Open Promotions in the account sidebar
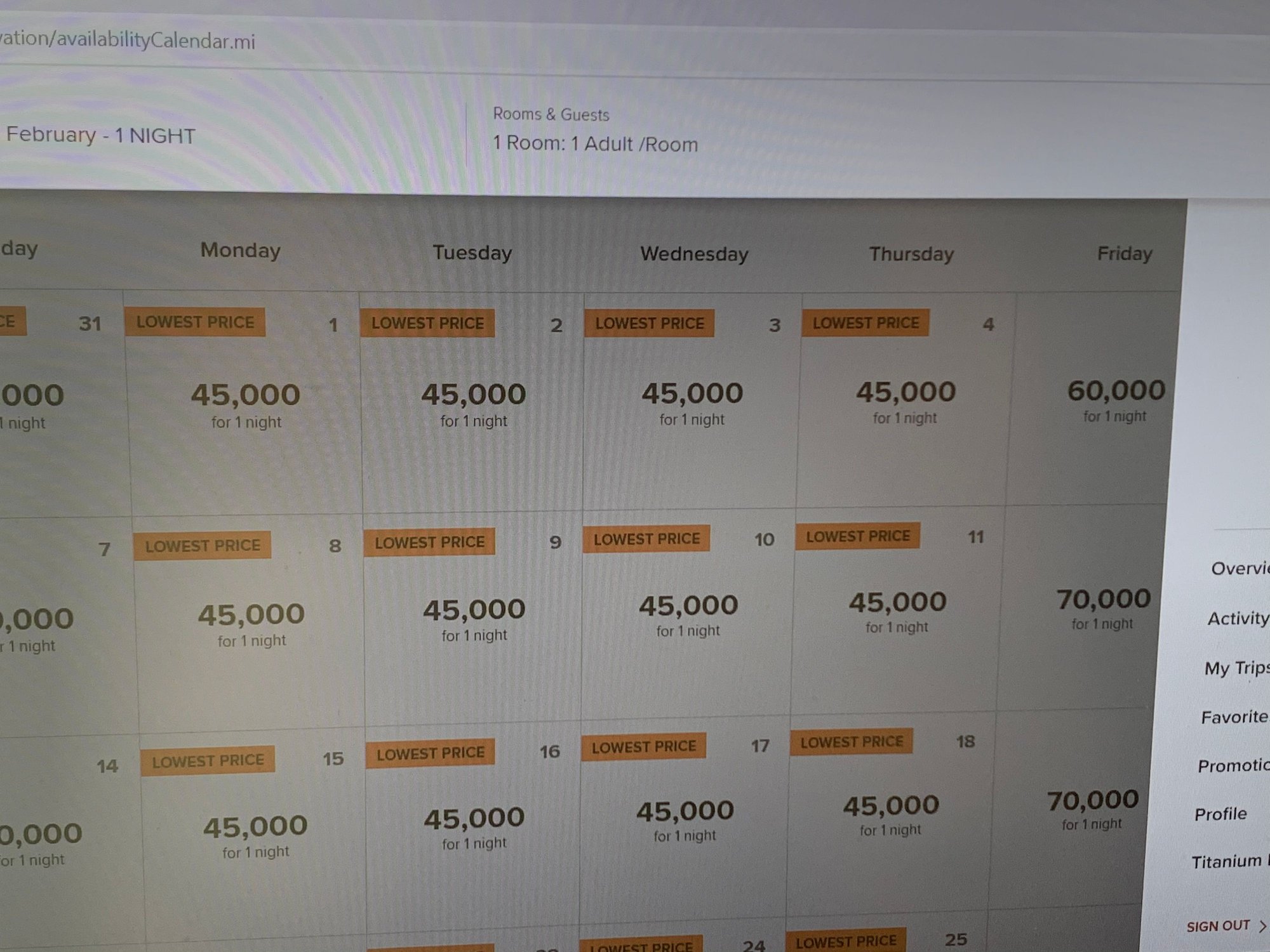 pos(1232,766)
